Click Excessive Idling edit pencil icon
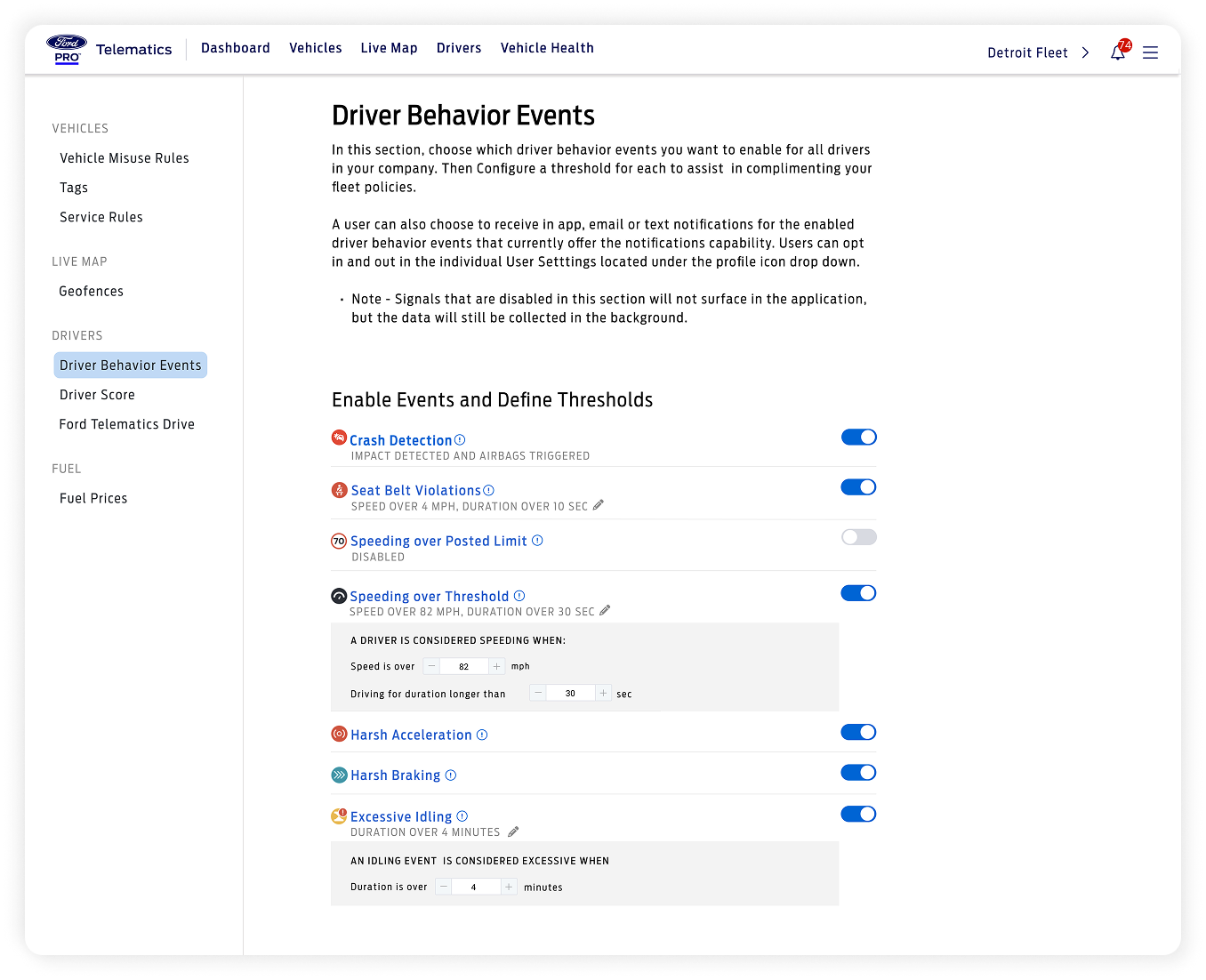Screen dimensions: 1206x980 coord(513,832)
